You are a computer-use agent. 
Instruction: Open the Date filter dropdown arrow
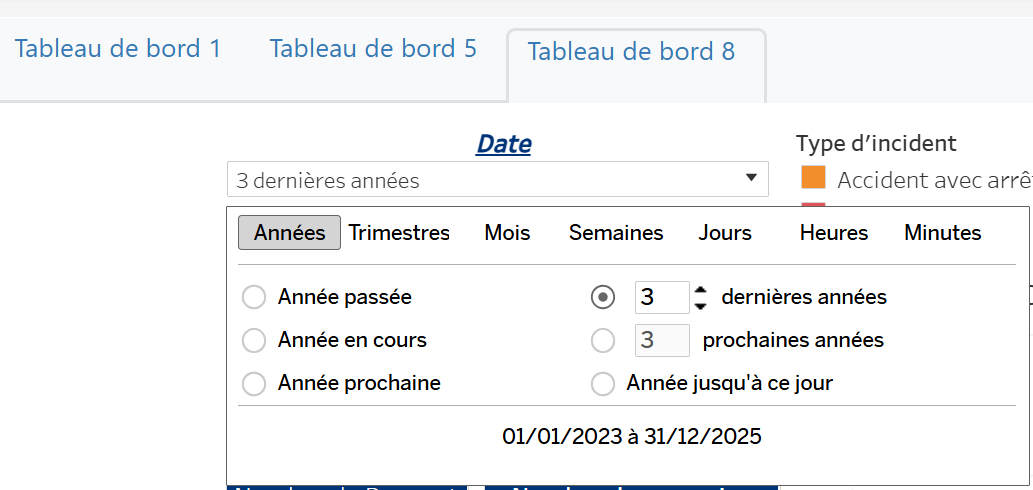tap(751, 179)
